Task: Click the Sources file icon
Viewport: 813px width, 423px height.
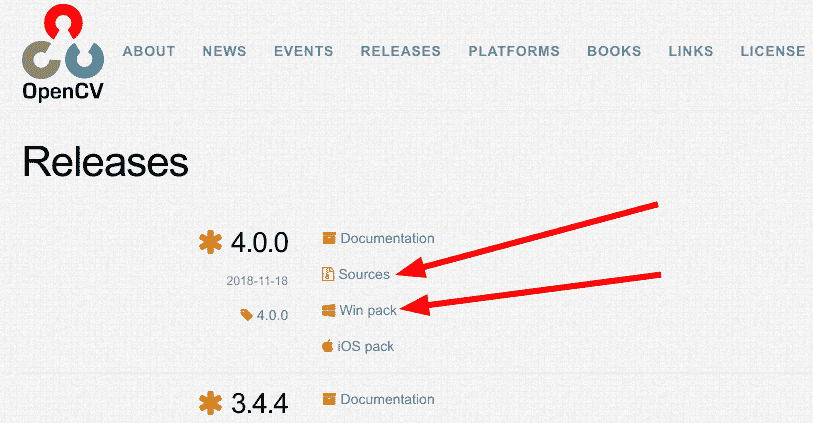Action: pos(328,274)
